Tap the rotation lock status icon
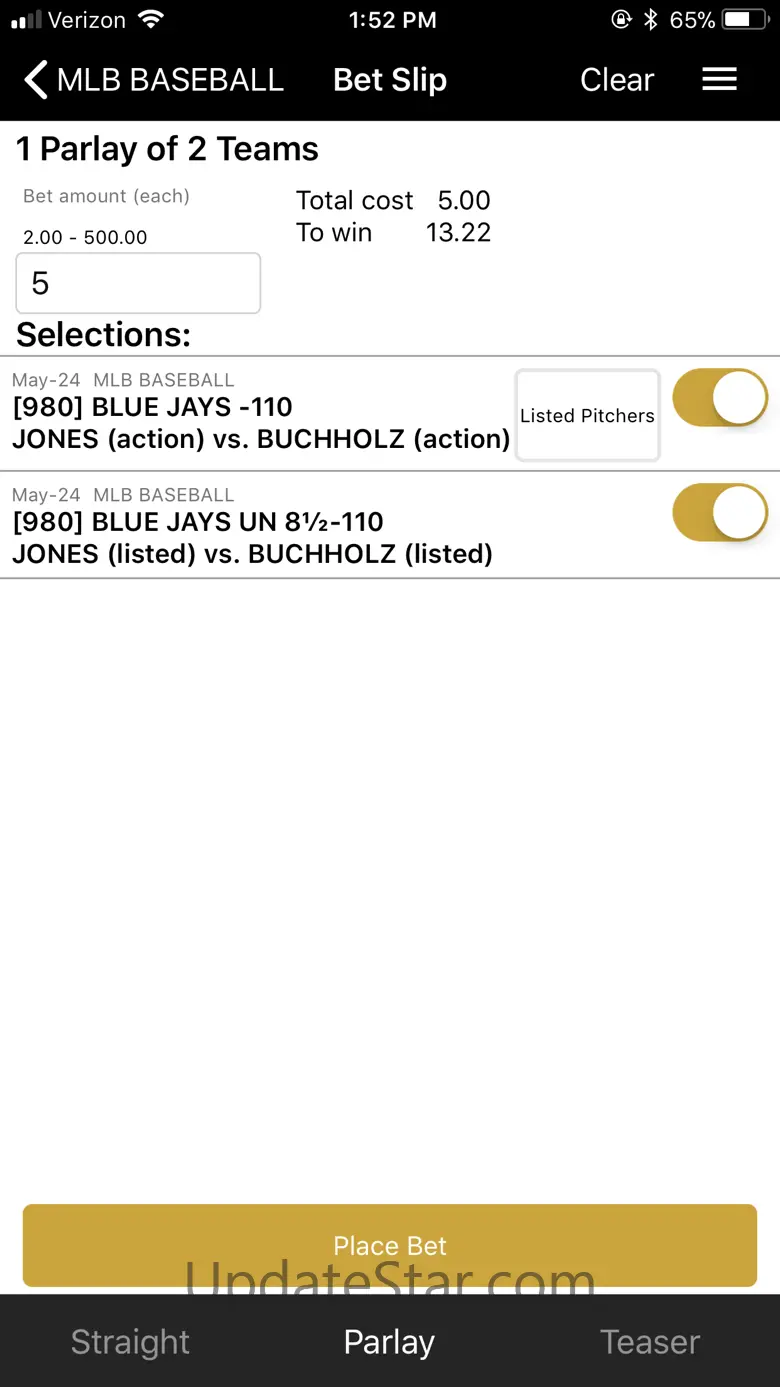Screen dimensions: 780x1387 pyautogui.click(x=621, y=20)
